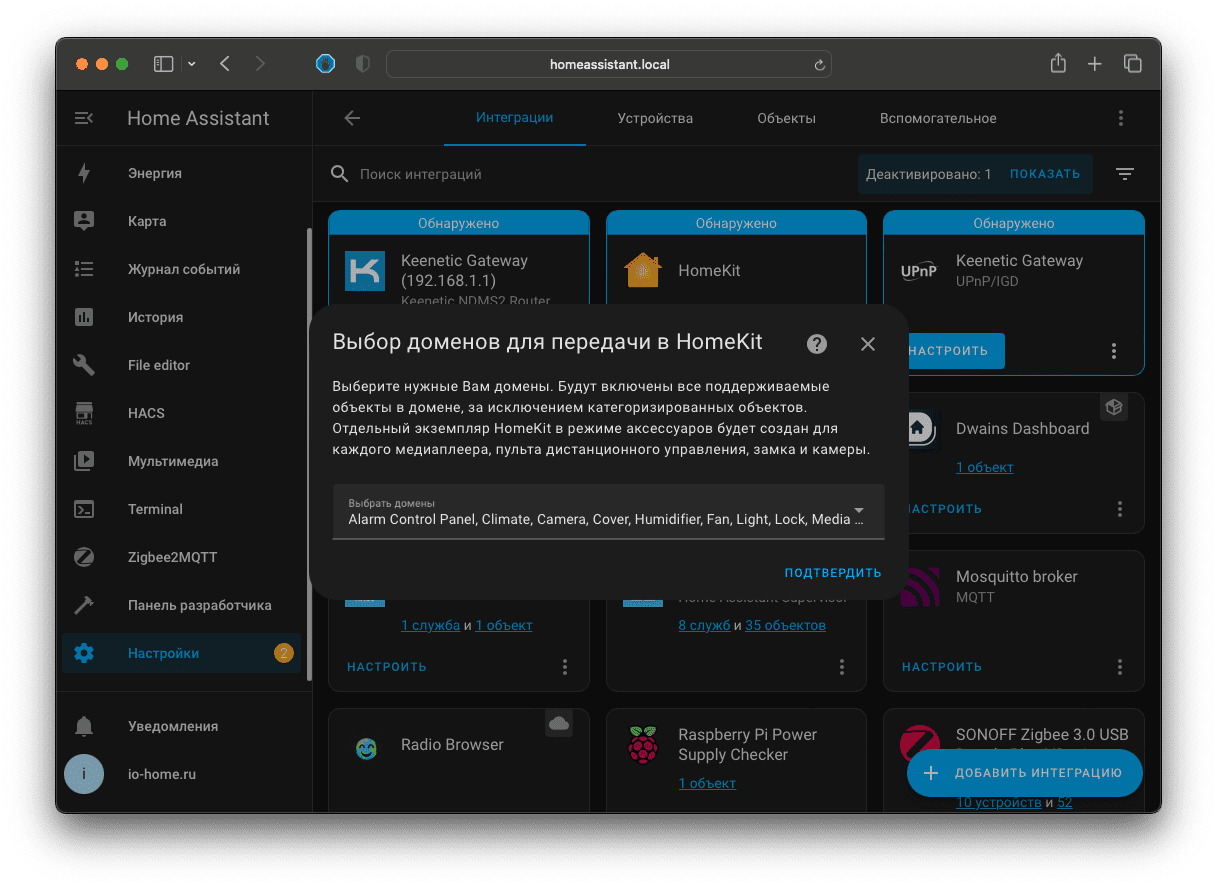Screen dimensions: 1217x887
Task: Click НАСТРОИТЬ on Mosquitto broker card
Action: click(x=942, y=667)
